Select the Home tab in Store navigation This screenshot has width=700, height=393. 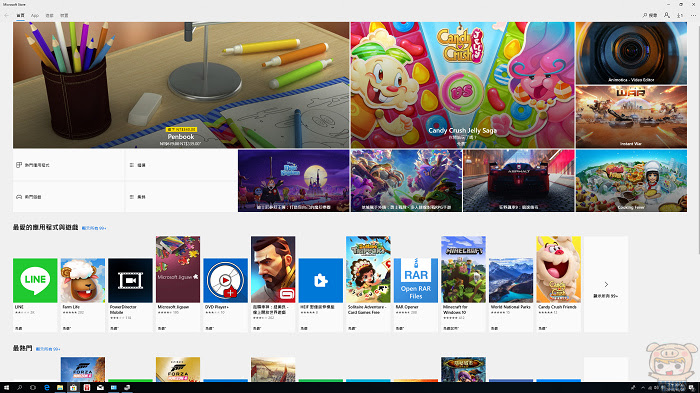click(20, 15)
